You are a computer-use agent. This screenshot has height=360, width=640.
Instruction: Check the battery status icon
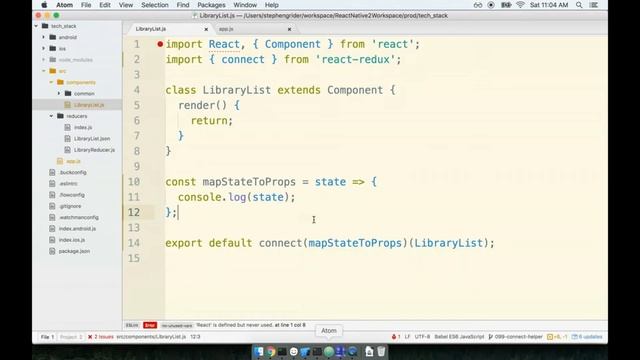point(506,5)
